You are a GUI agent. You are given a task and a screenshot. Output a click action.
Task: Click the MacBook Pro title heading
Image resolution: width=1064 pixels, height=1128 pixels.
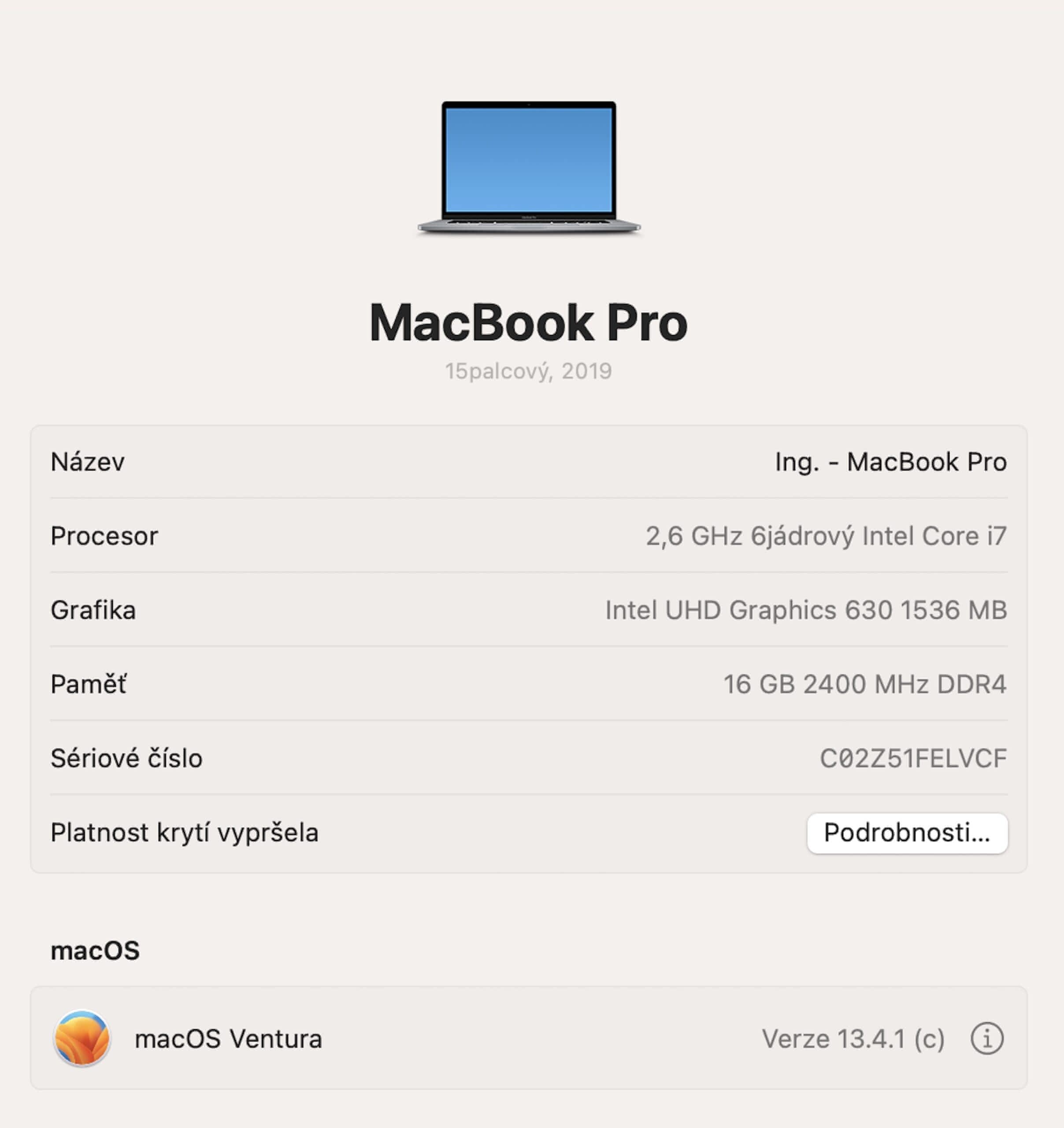click(x=528, y=322)
